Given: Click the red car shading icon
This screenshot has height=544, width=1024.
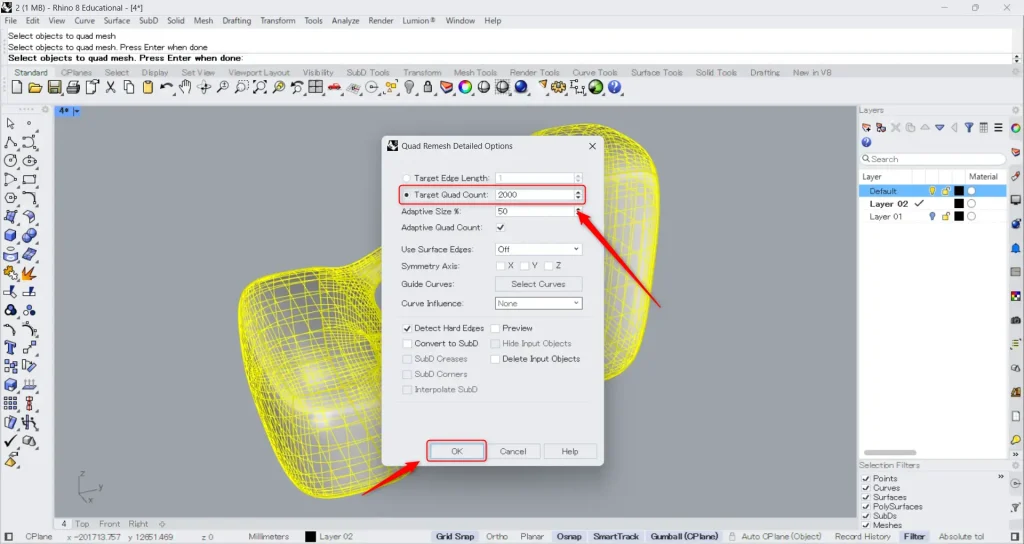Looking at the screenshot, I should coord(334,87).
